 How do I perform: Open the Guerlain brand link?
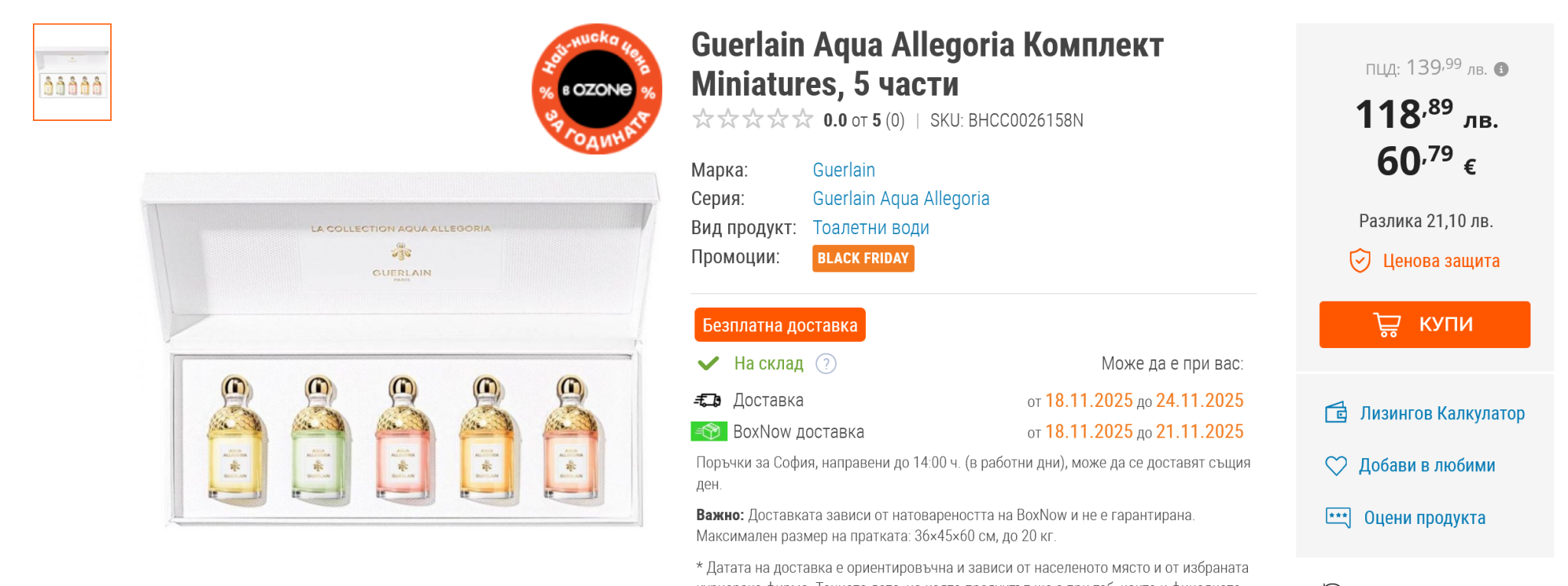[843, 170]
